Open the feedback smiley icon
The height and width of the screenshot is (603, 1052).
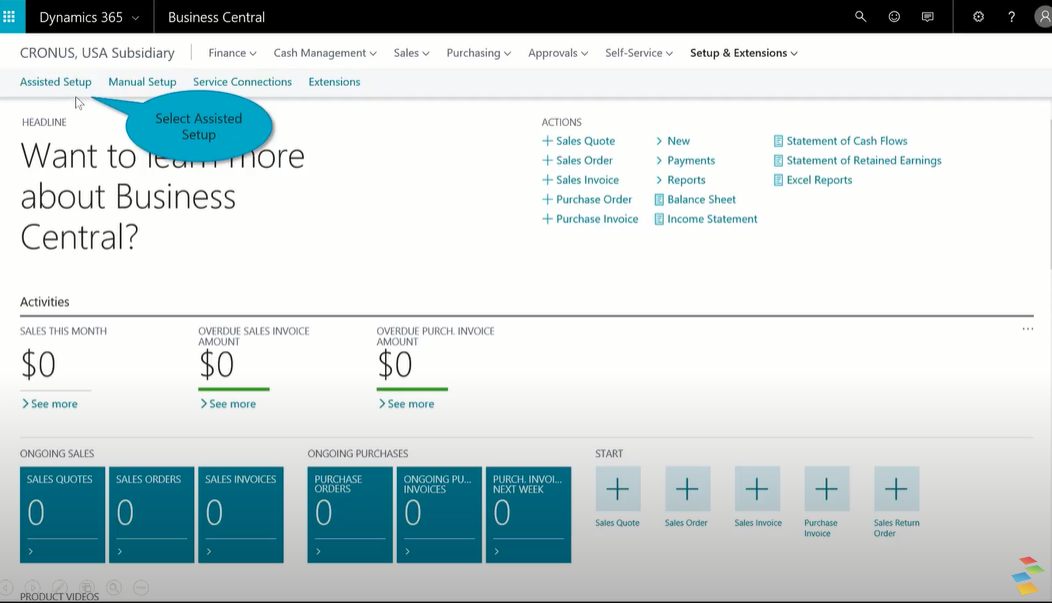[x=894, y=17]
